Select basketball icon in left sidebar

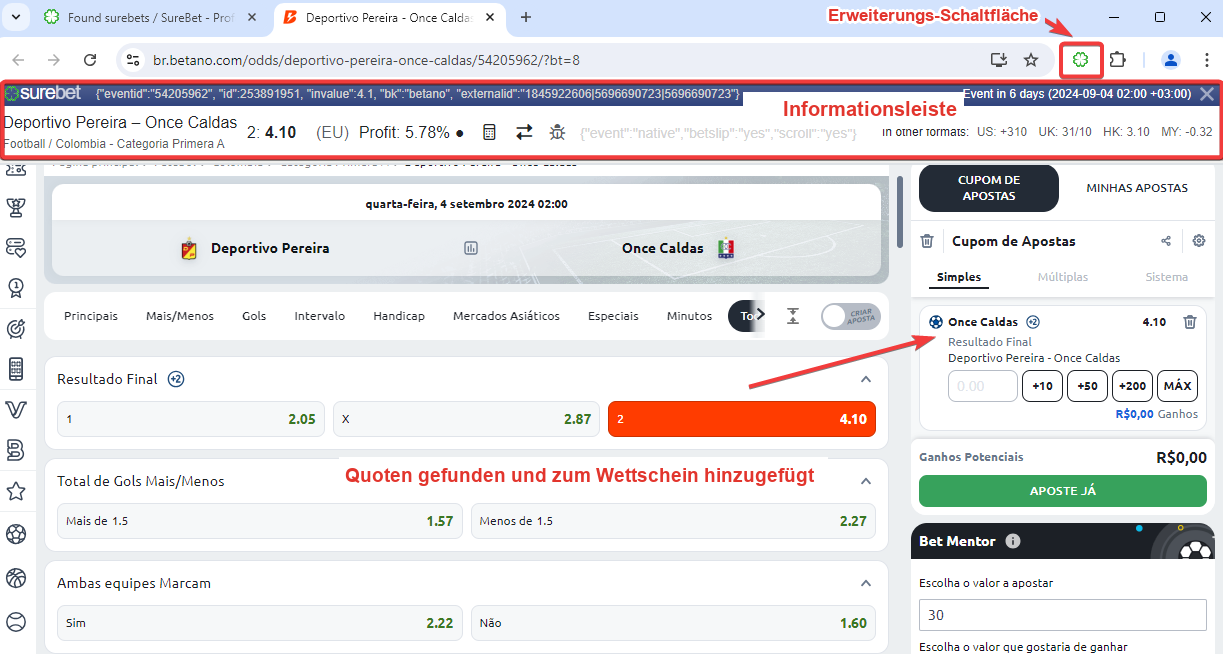15,578
